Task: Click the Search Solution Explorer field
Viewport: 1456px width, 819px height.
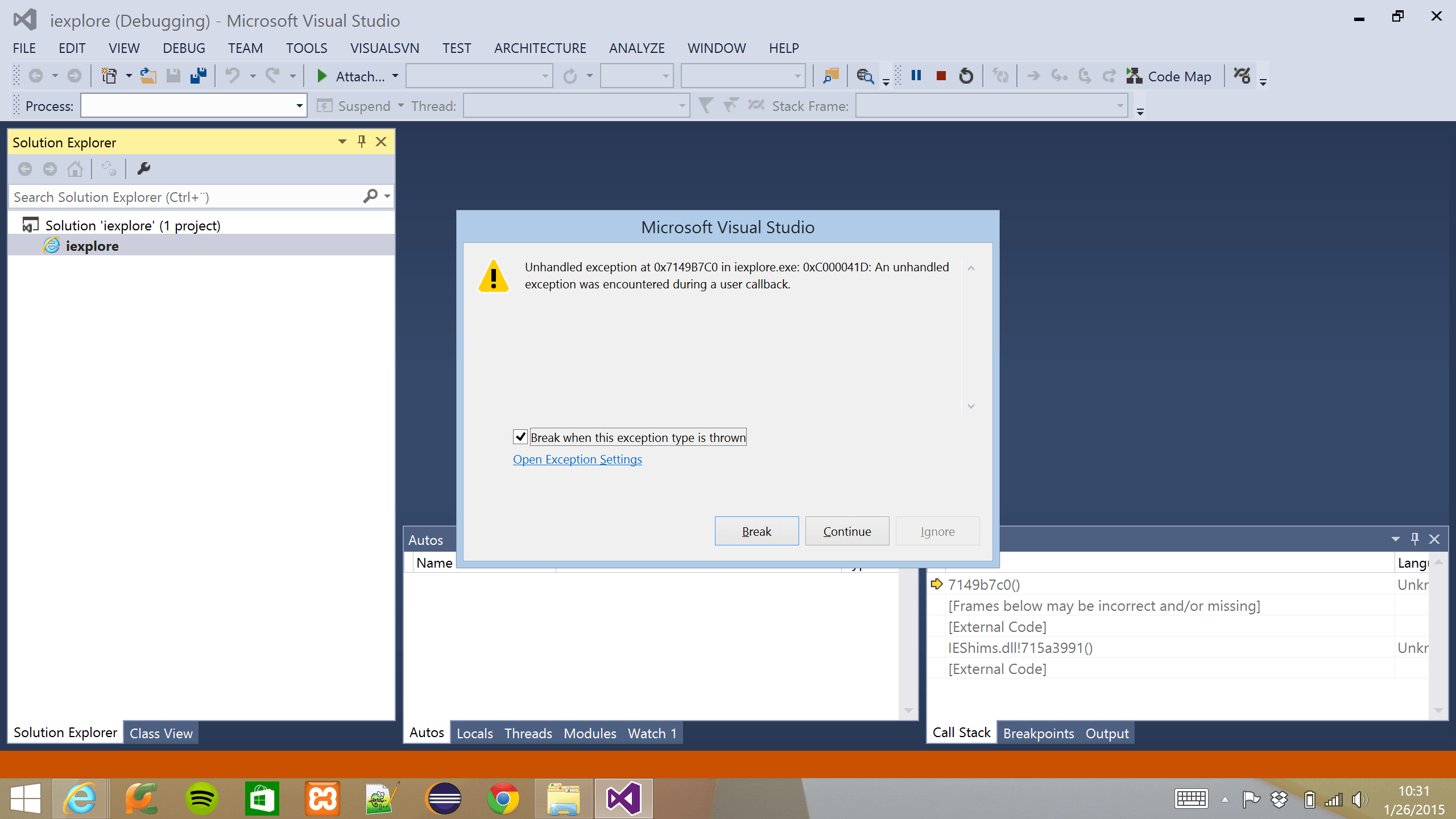Action: point(185,197)
